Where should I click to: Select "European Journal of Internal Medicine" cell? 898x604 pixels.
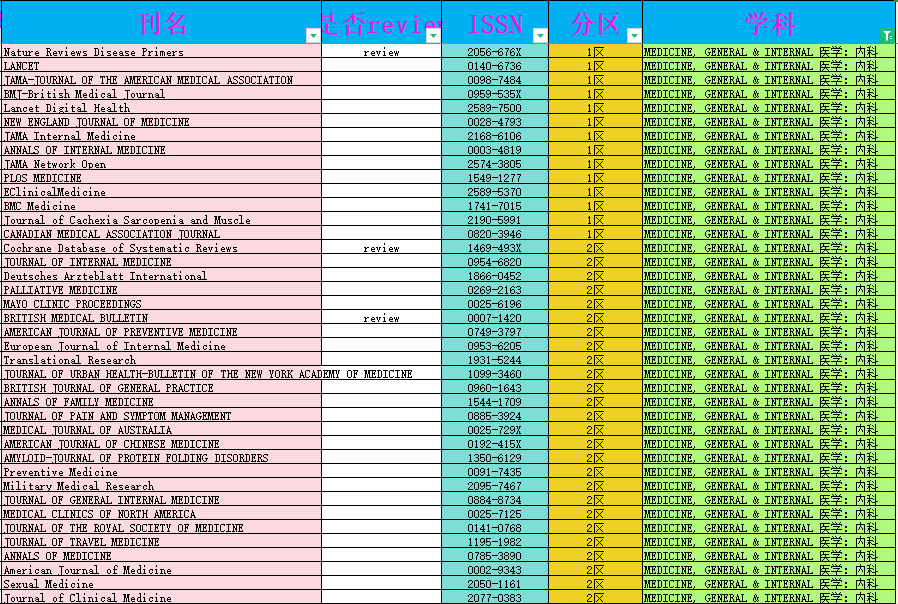coord(162,346)
